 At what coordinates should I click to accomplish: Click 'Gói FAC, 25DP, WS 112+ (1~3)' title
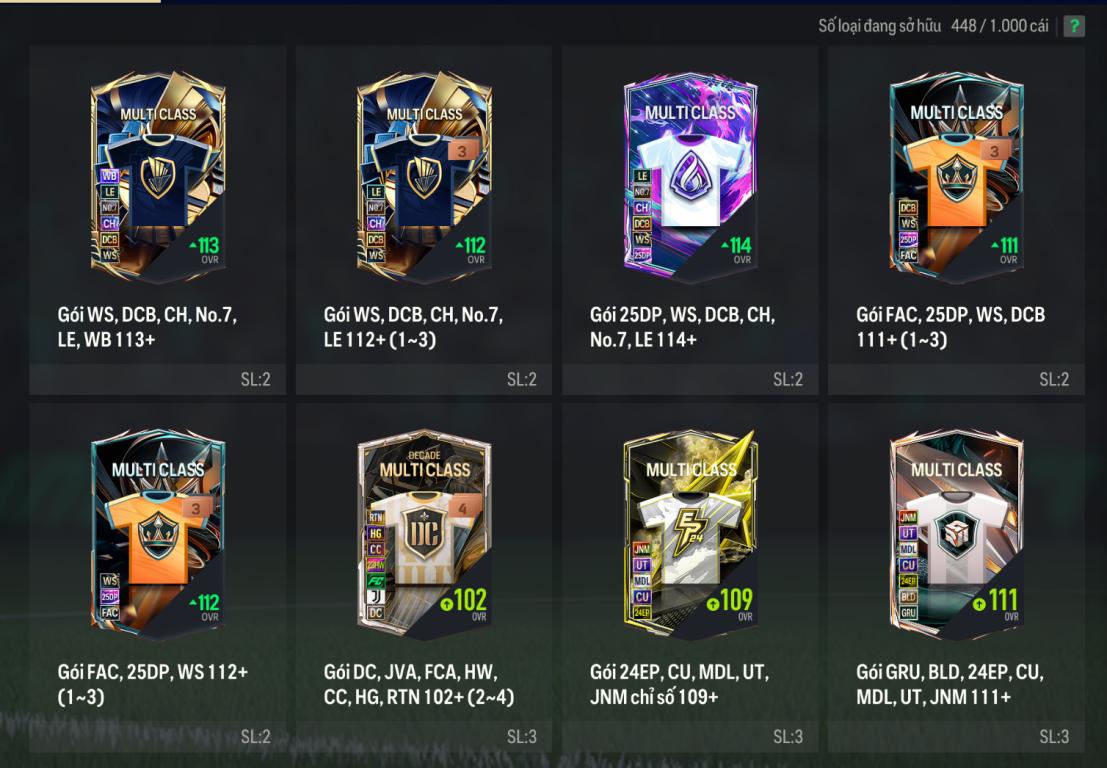[152, 684]
